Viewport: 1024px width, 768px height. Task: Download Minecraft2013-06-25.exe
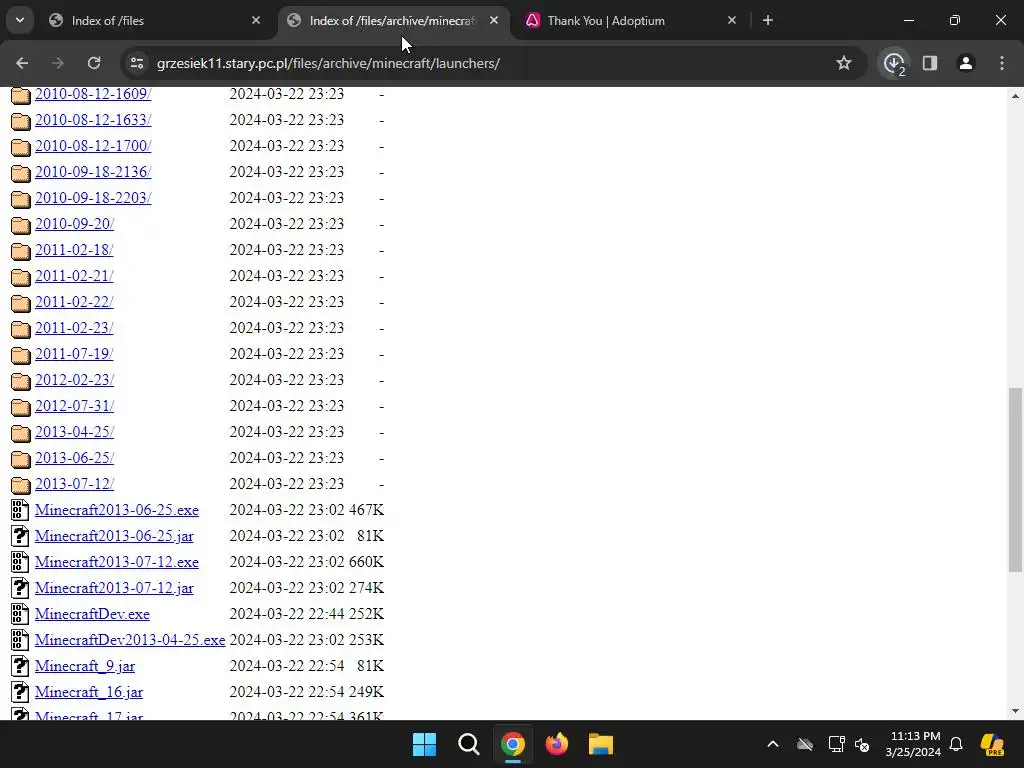click(x=117, y=510)
